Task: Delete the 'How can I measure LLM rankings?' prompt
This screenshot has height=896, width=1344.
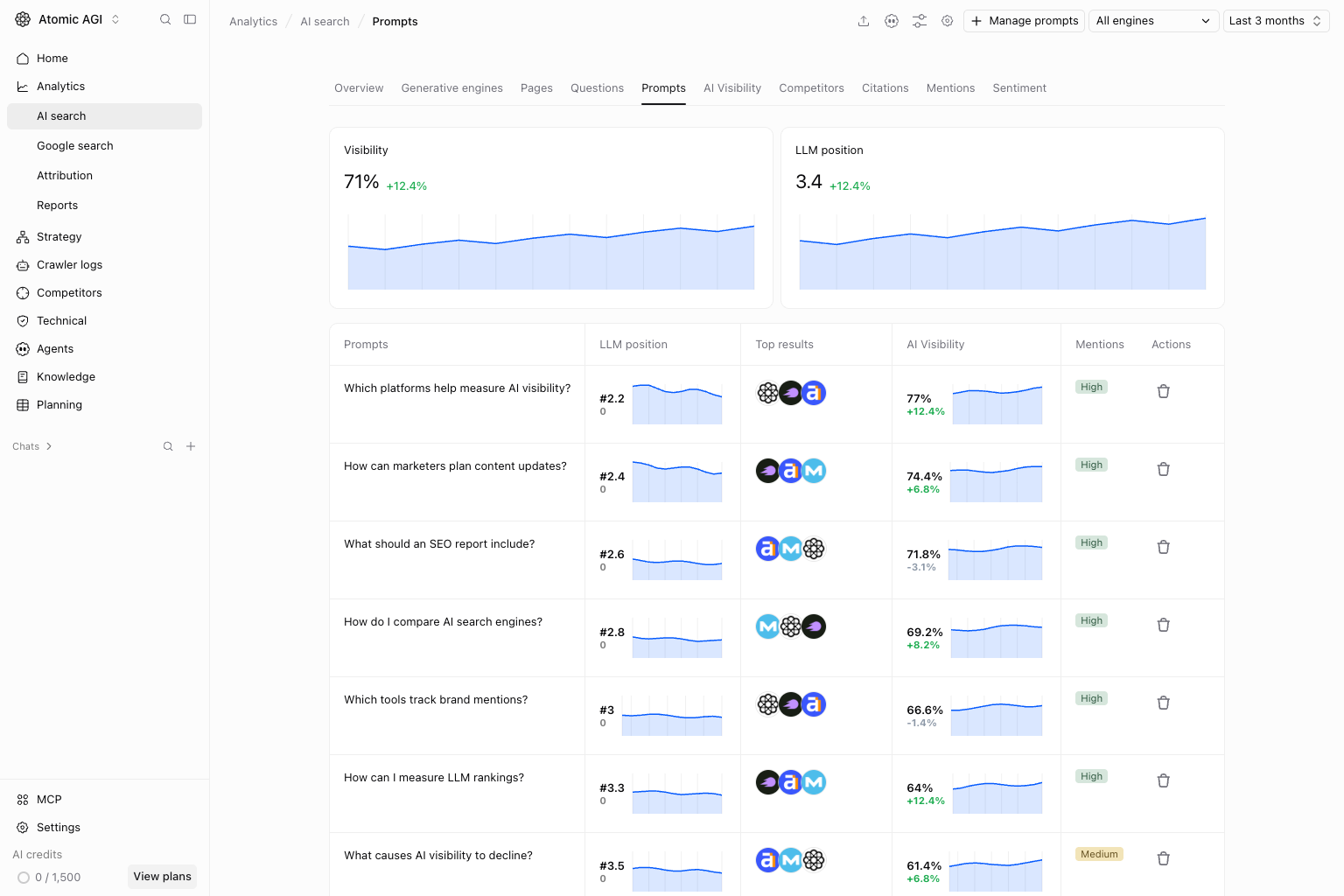Action: coord(1164,780)
